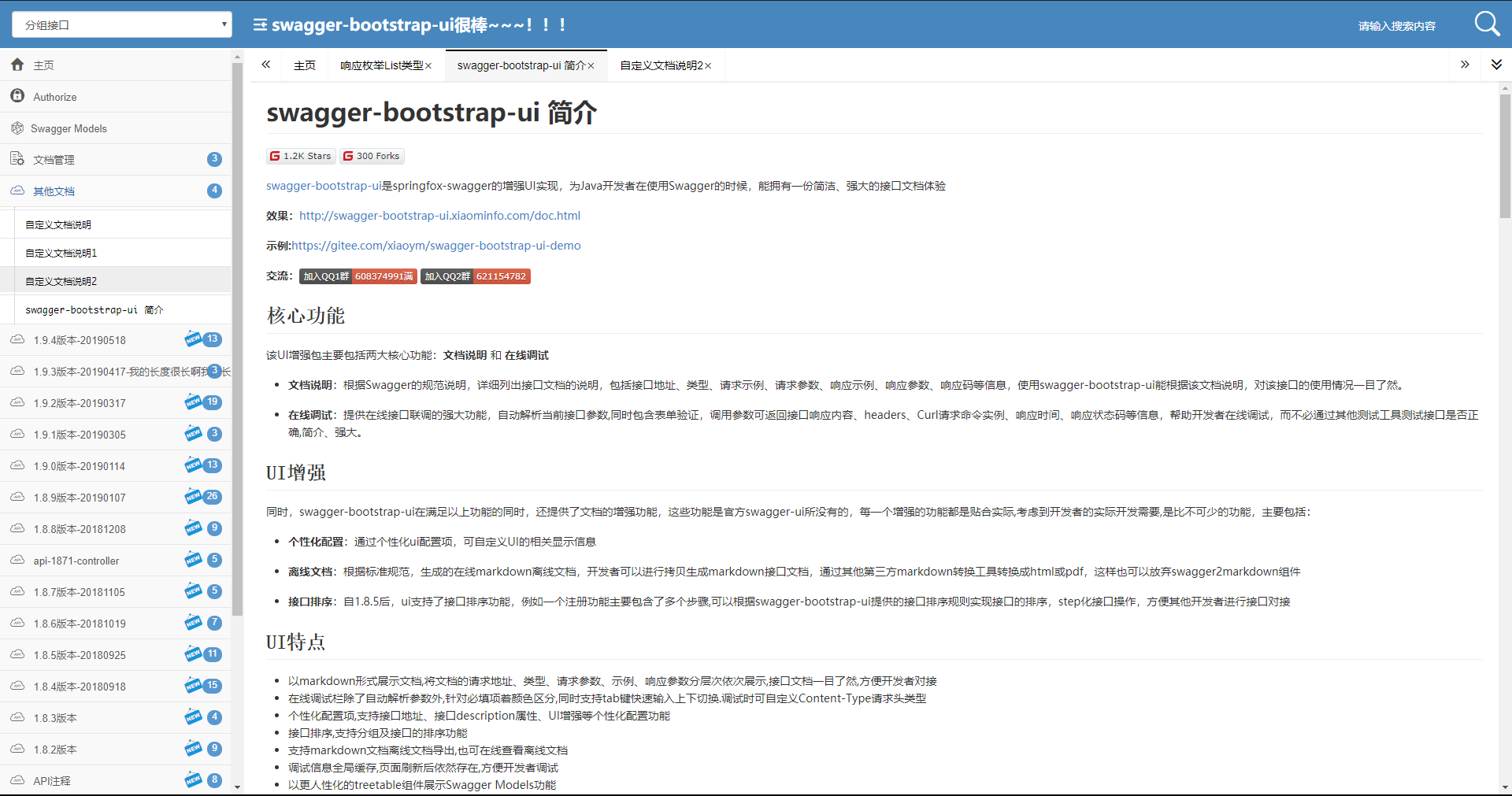Click the Swagger Models cube icon
Screen dimensions: 1512x796
pos(17,128)
